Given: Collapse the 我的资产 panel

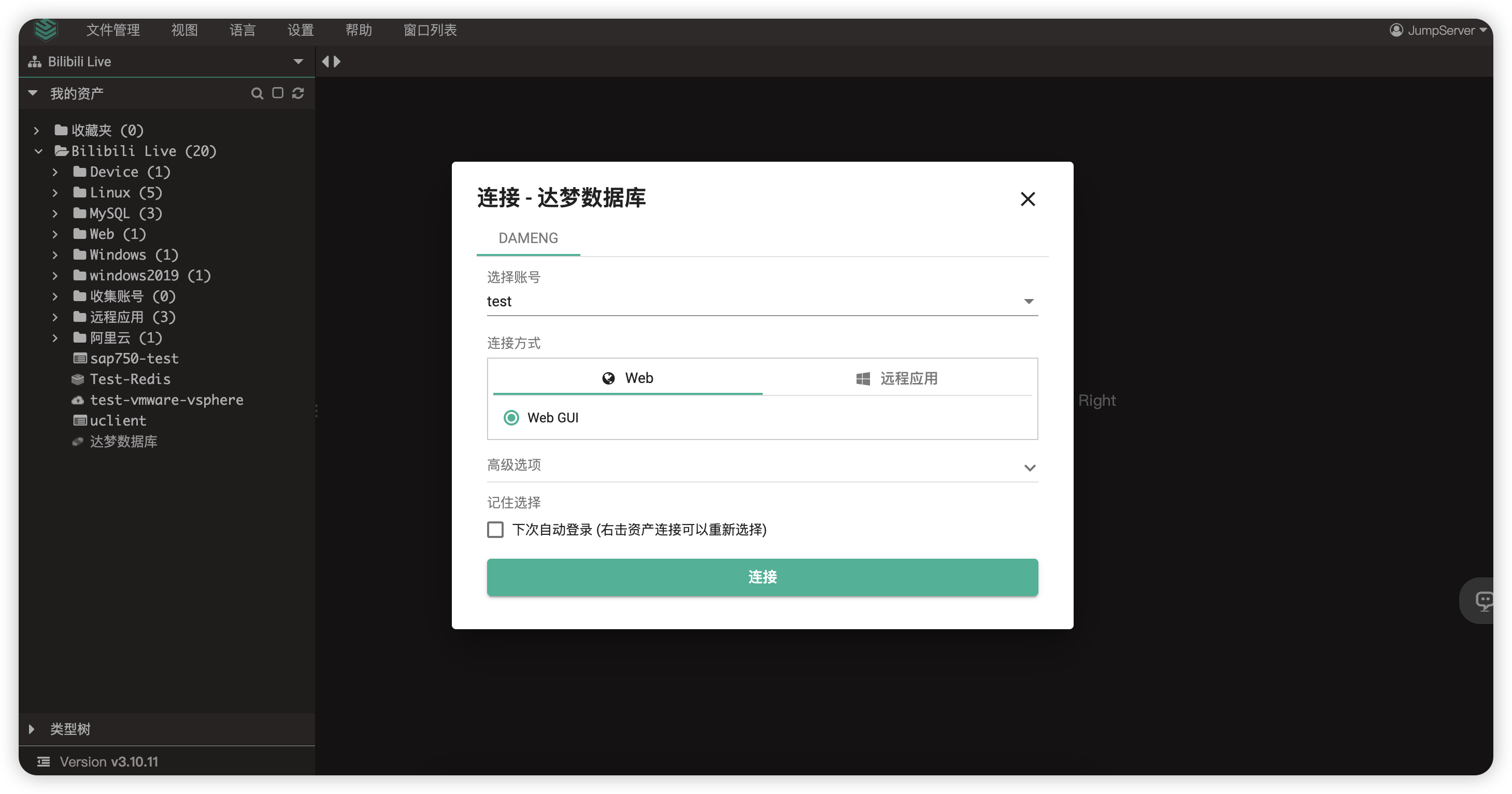Looking at the screenshot, I should (x=33, y=93).
